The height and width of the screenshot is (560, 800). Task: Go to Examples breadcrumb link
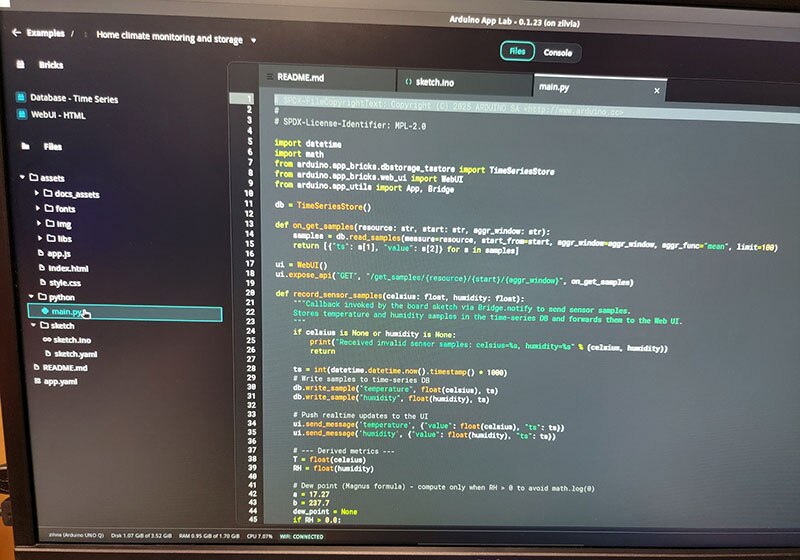click(x=45, y=33)
